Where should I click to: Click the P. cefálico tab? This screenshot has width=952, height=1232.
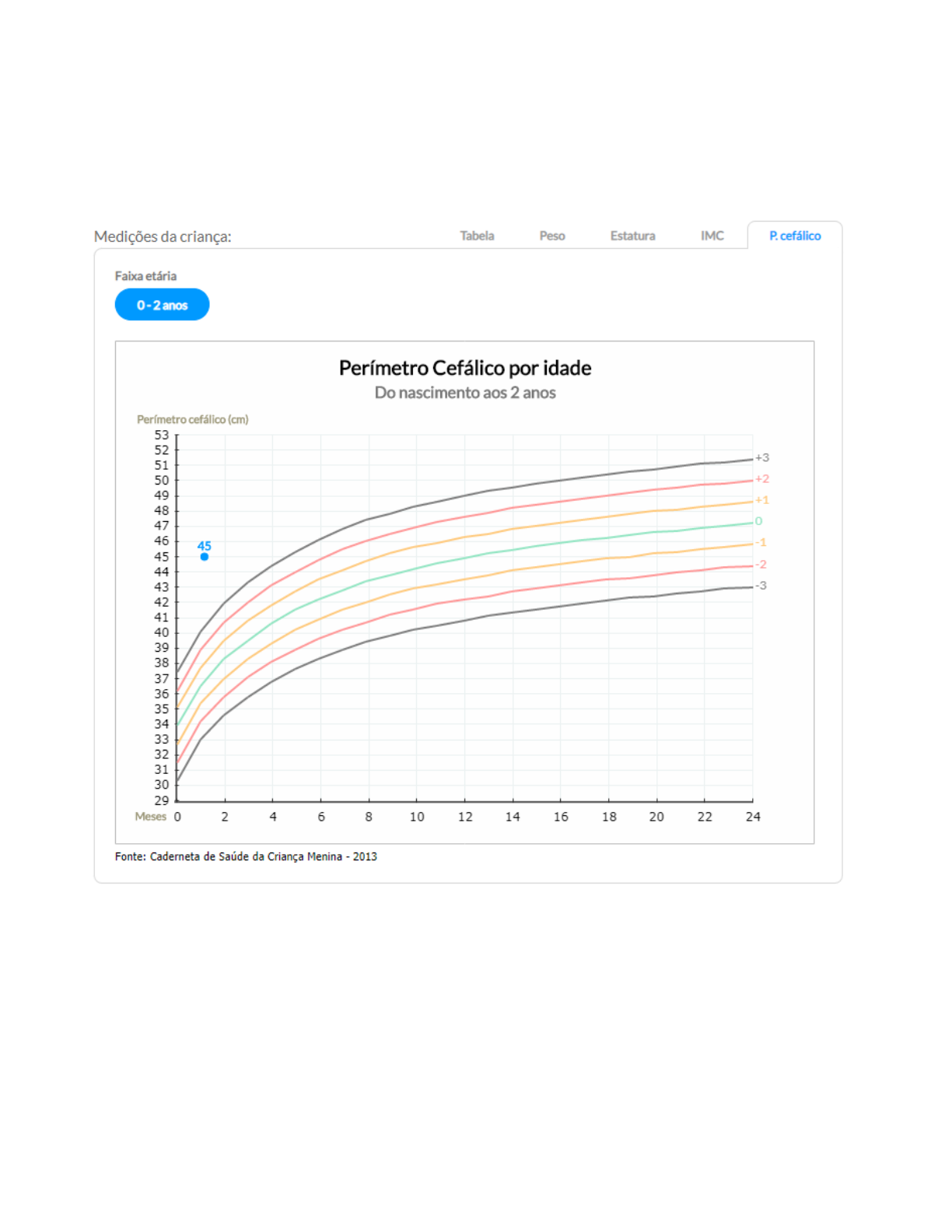point(795,236)
